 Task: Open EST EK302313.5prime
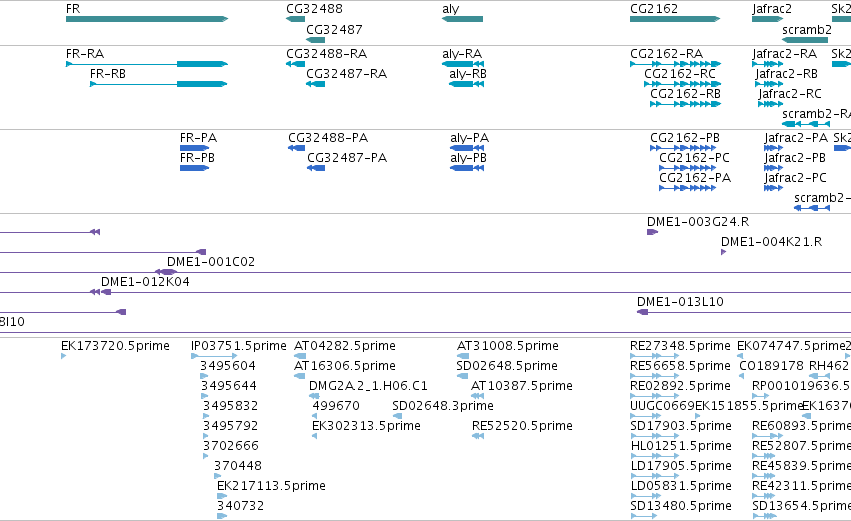pyautogui.click(x=366, y=426)
